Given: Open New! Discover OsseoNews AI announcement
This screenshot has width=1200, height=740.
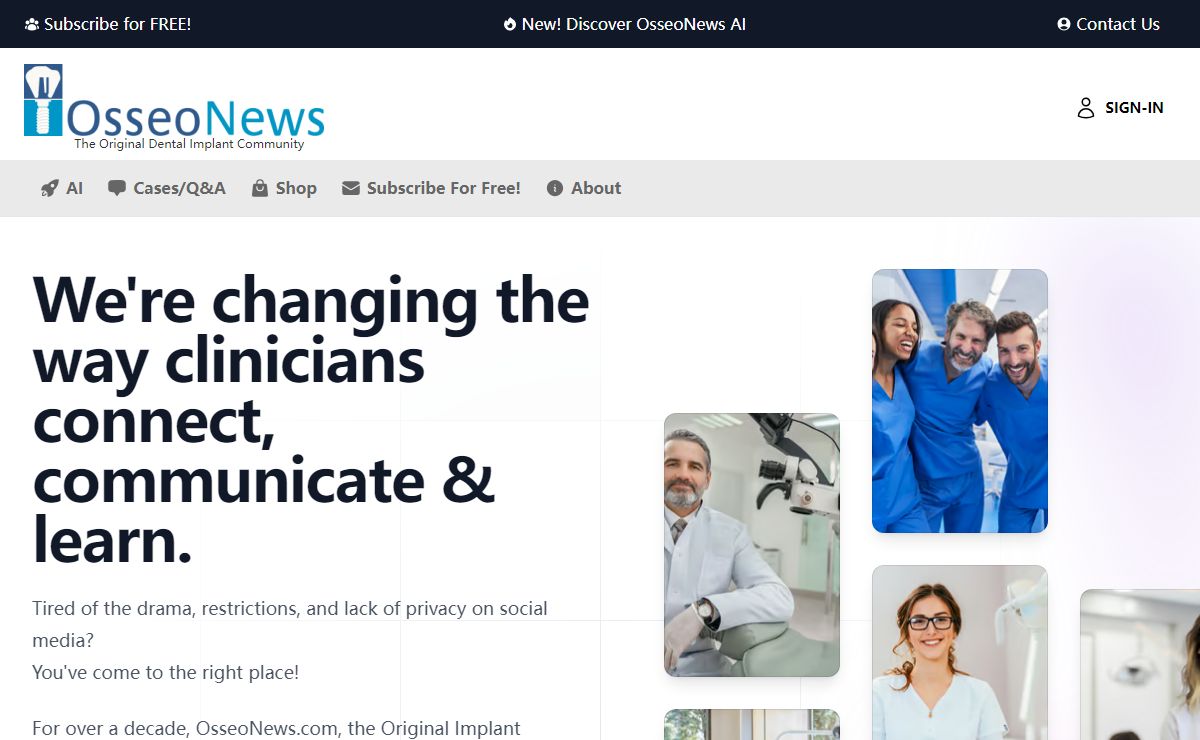Looking at the screenshot, I should tap(634, 24).
